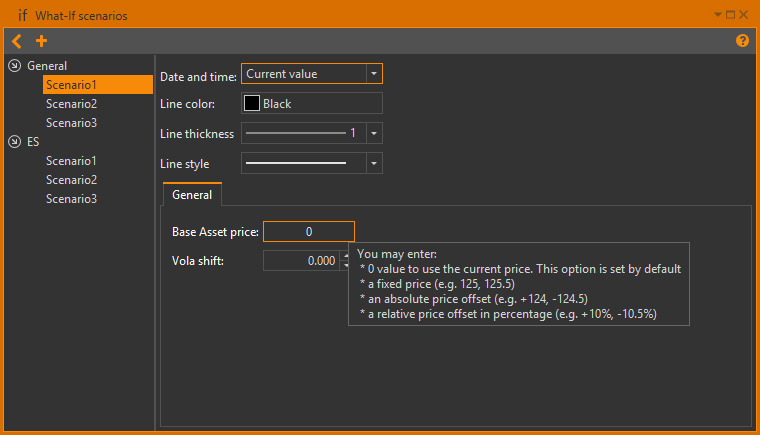Click the black Line color swatch
The image size is (760, 435).
(252, 104)
